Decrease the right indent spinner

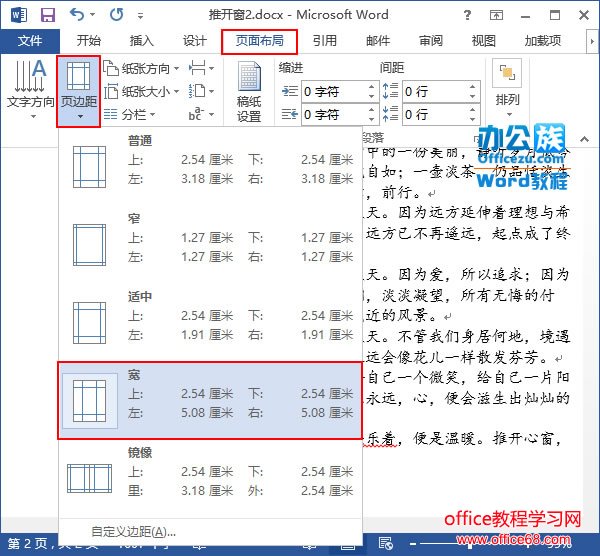point(372,119)
